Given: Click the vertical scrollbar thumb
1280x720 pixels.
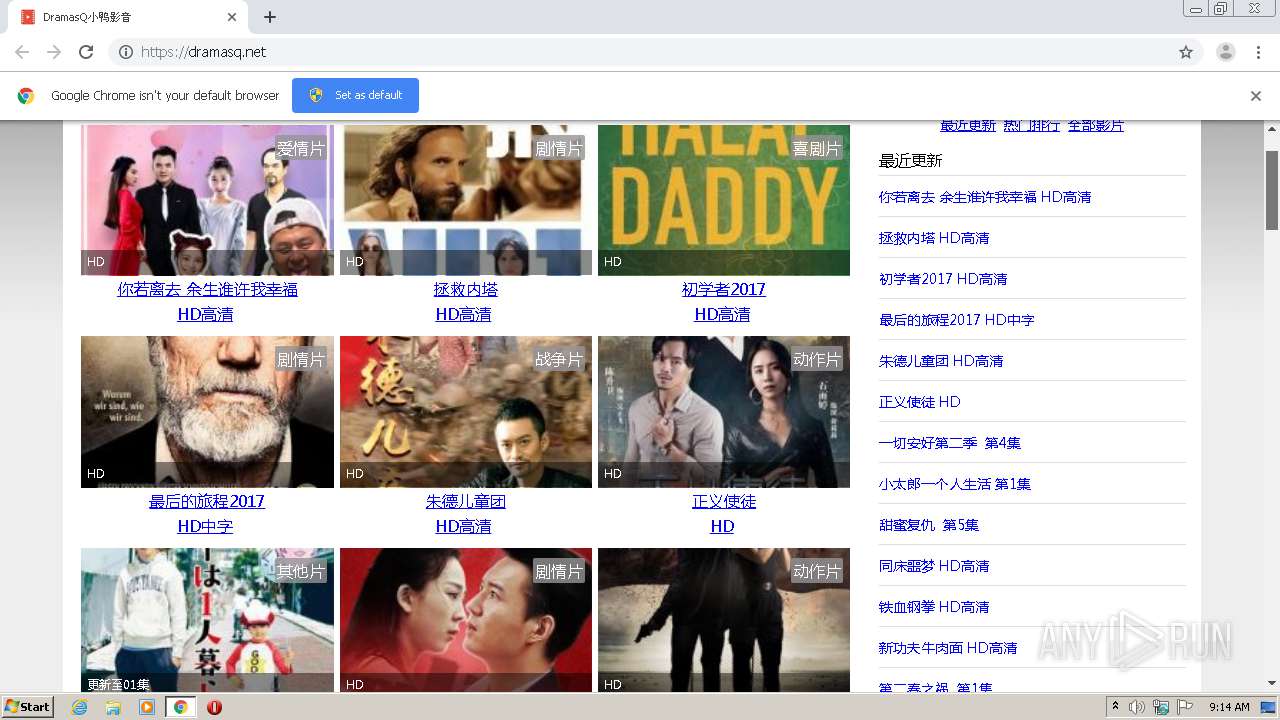Looking at the screenshot, I should pyautogui.click(x=1272, y=190).
